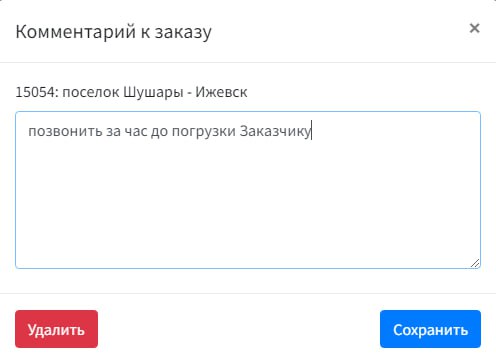The width and height of the screenshot is (496, 361).
Task: Close the order comment dialog with the X
Action: coord(474,28)
